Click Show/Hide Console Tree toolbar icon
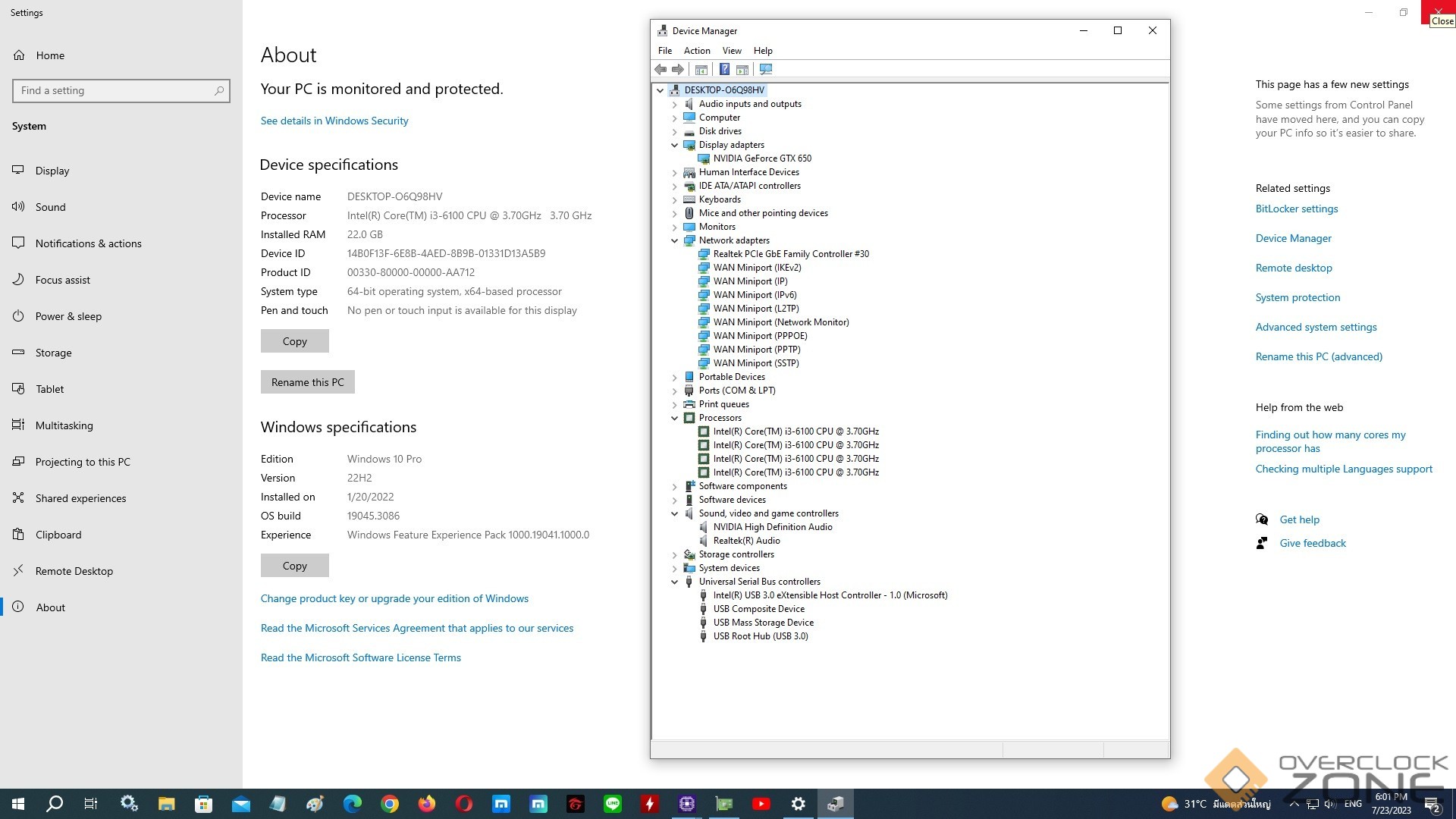The height and width of the screenshot is (819, 1456). point(701,70)
